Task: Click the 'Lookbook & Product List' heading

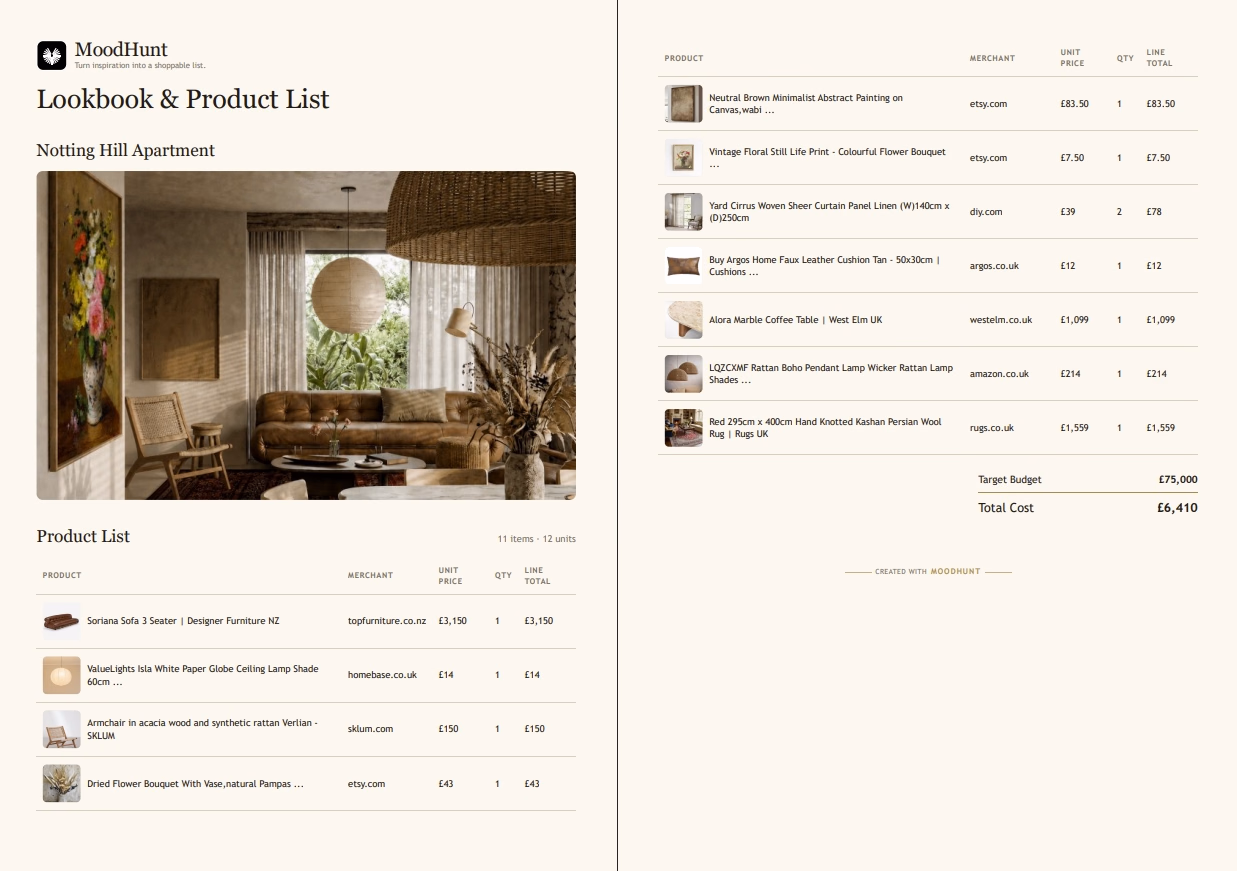Action: pos(183,99)
